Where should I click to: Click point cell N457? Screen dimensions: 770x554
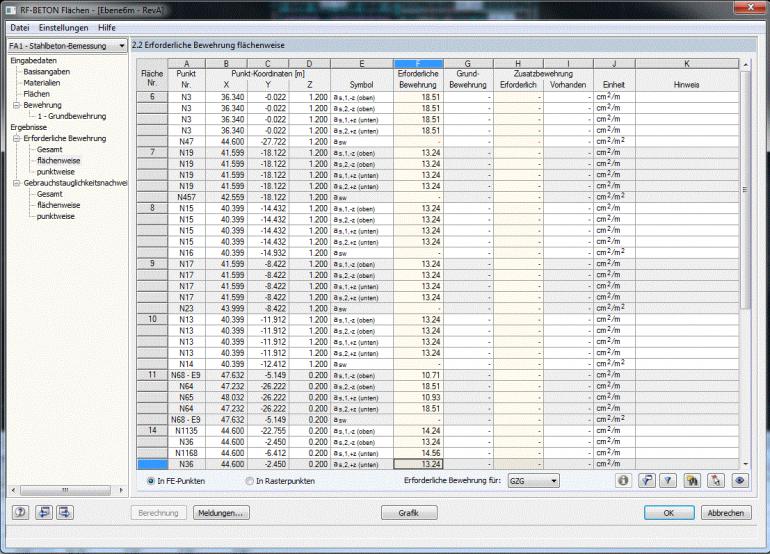(186, 197)
